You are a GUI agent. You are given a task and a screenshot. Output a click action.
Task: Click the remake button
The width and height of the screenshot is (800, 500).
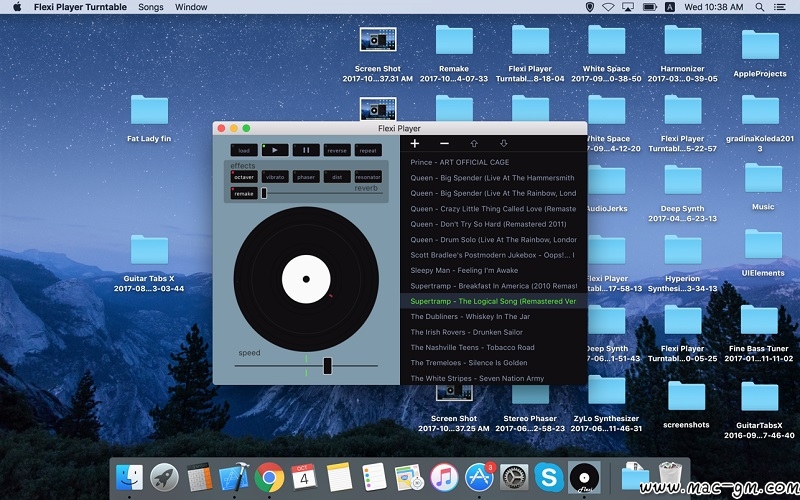point(244,193)
